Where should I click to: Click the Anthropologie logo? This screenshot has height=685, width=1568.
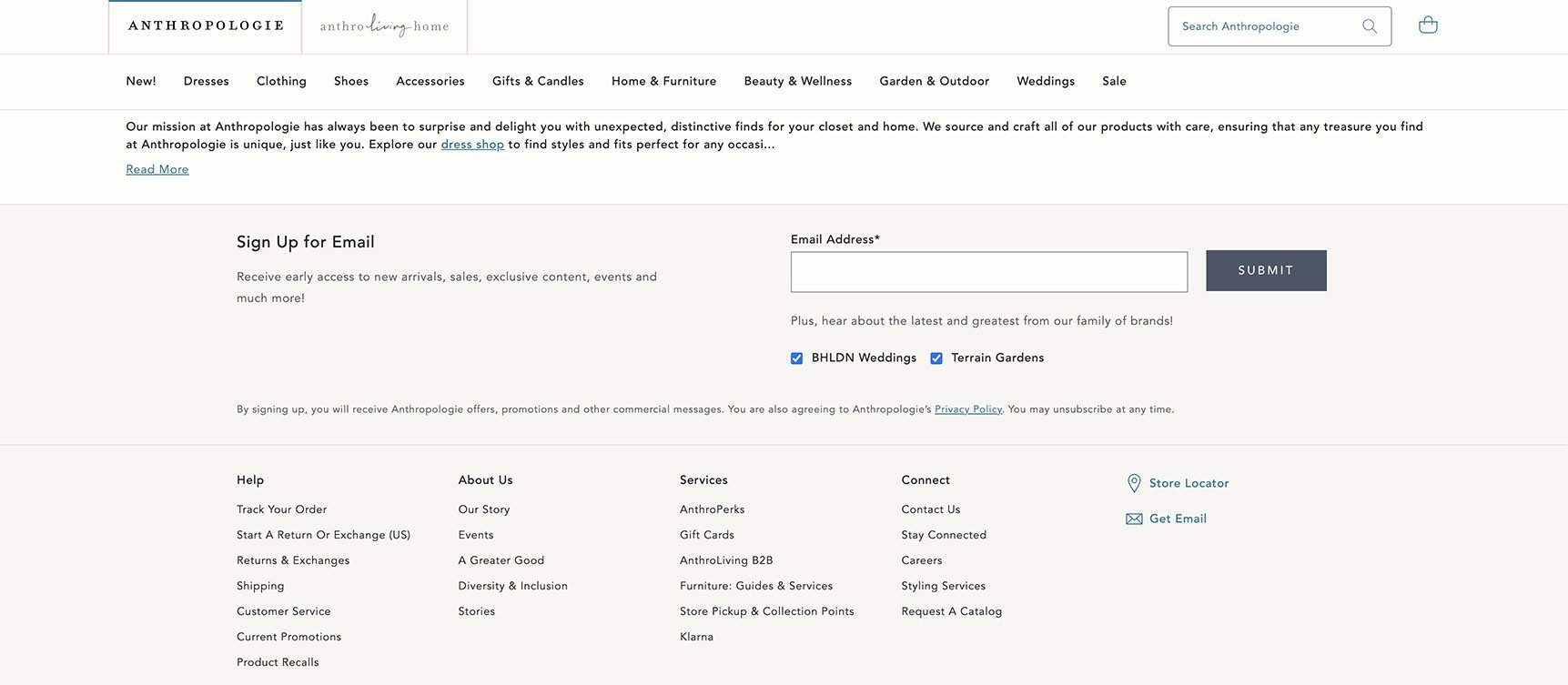point(206,26)
